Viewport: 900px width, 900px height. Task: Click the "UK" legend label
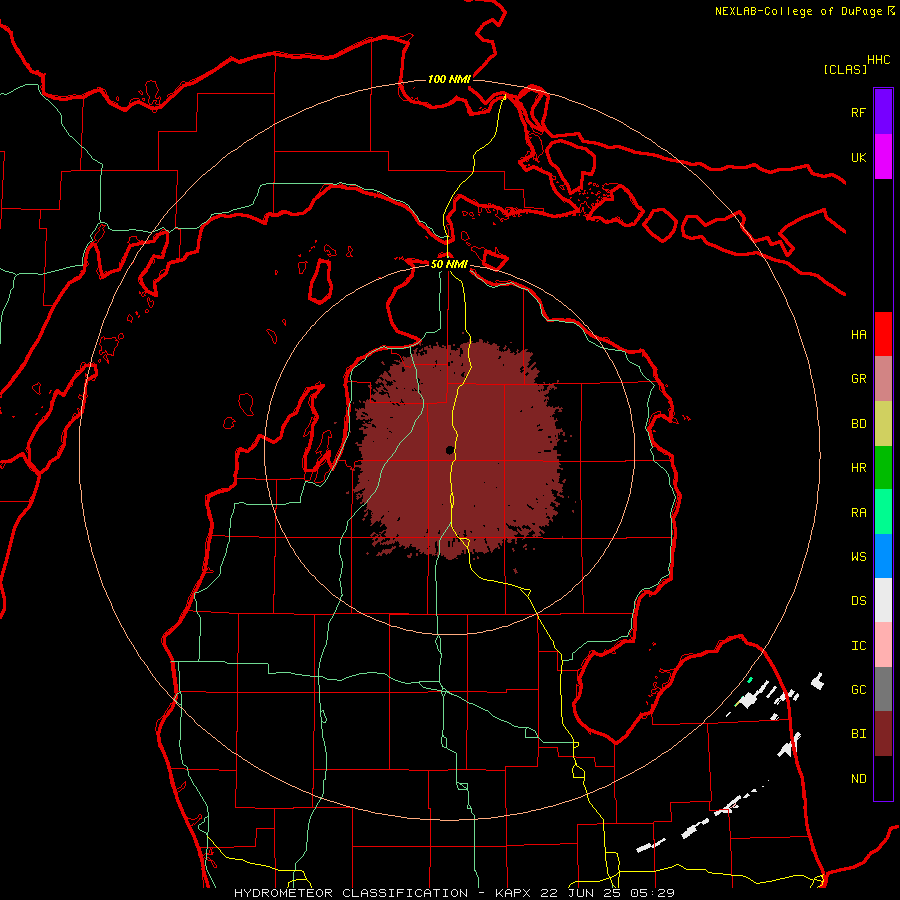pyautogui.click(x=858, y=157)
